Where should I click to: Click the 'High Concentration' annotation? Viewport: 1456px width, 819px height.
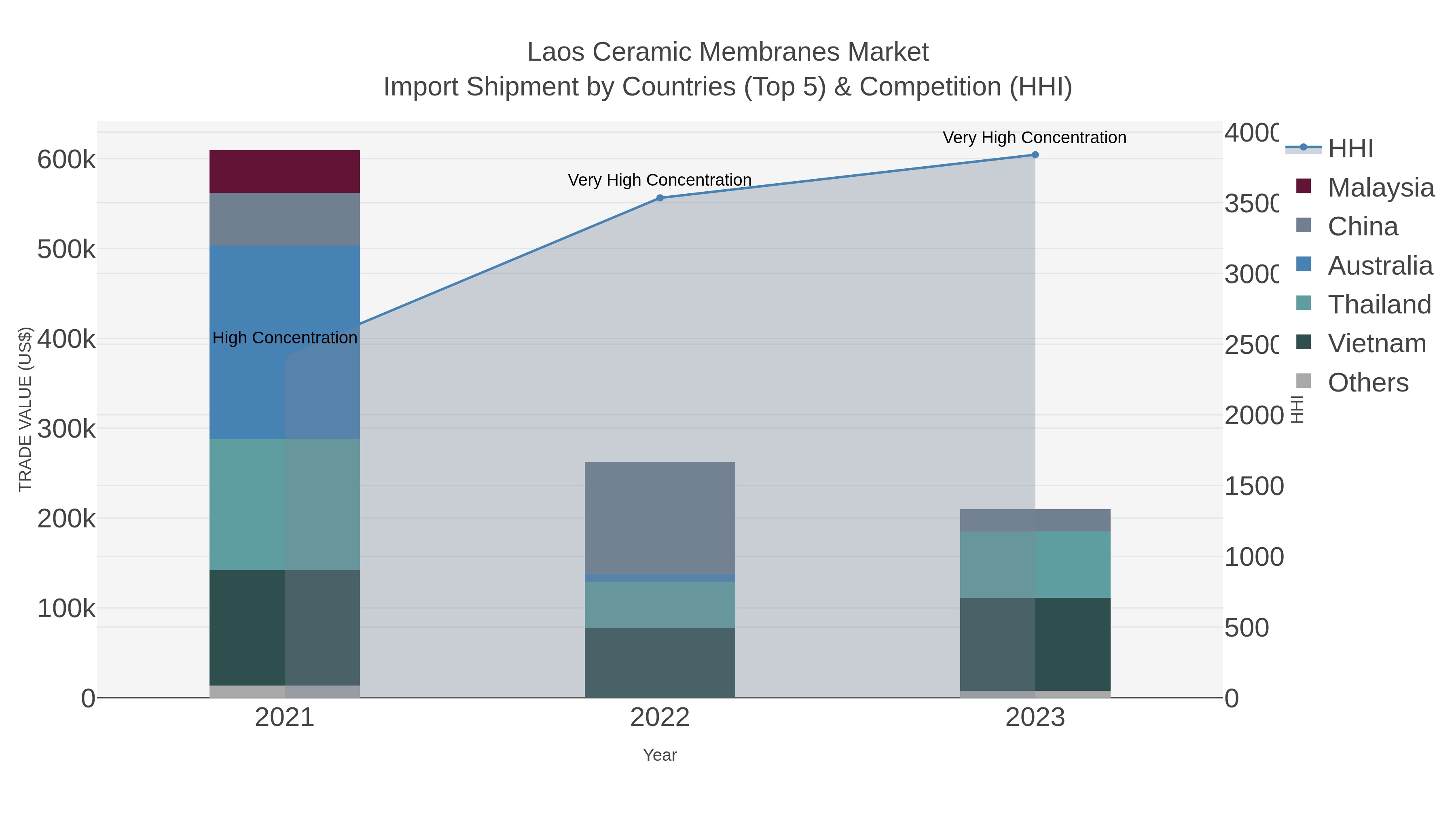[285, 338]
